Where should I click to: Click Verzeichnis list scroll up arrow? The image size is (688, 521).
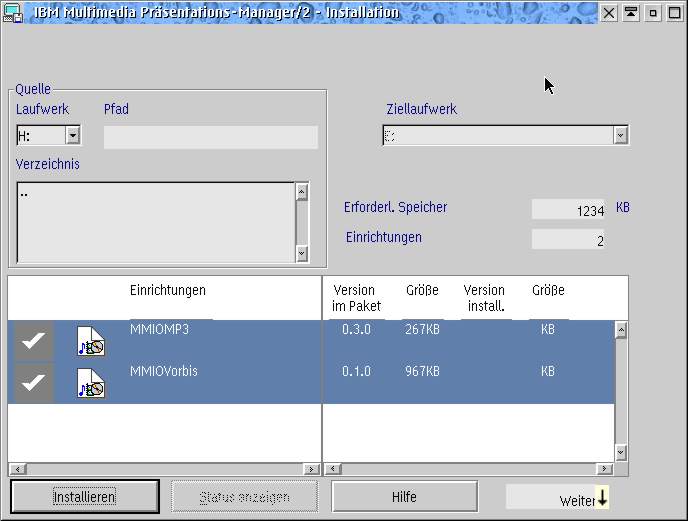(302, 191)
